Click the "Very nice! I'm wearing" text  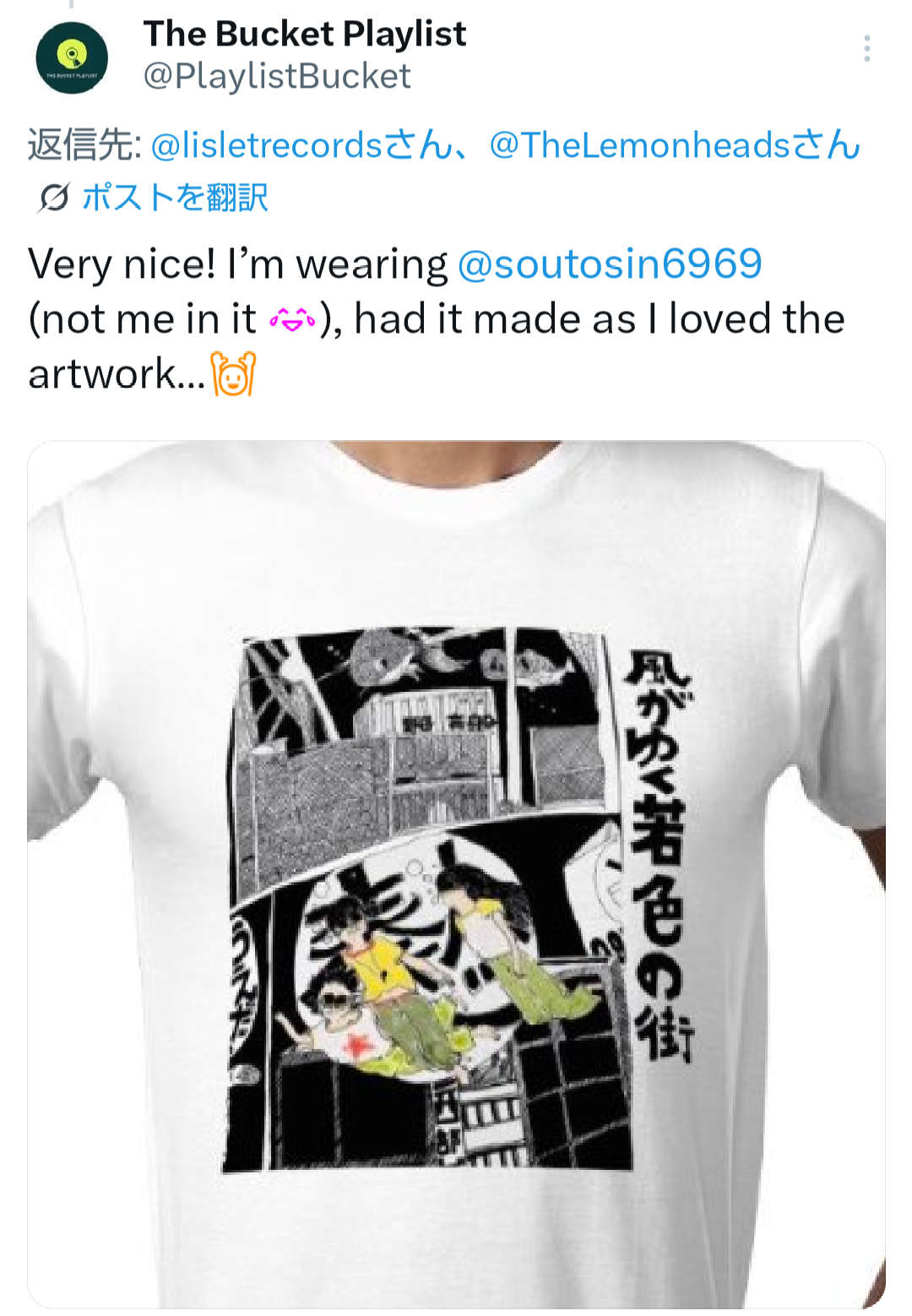tap(237, 264)
